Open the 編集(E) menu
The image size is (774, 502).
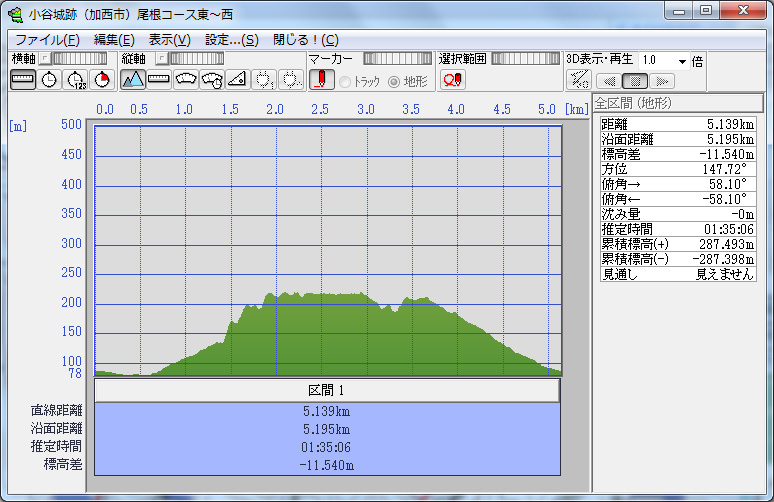click(x=114, y=39)
